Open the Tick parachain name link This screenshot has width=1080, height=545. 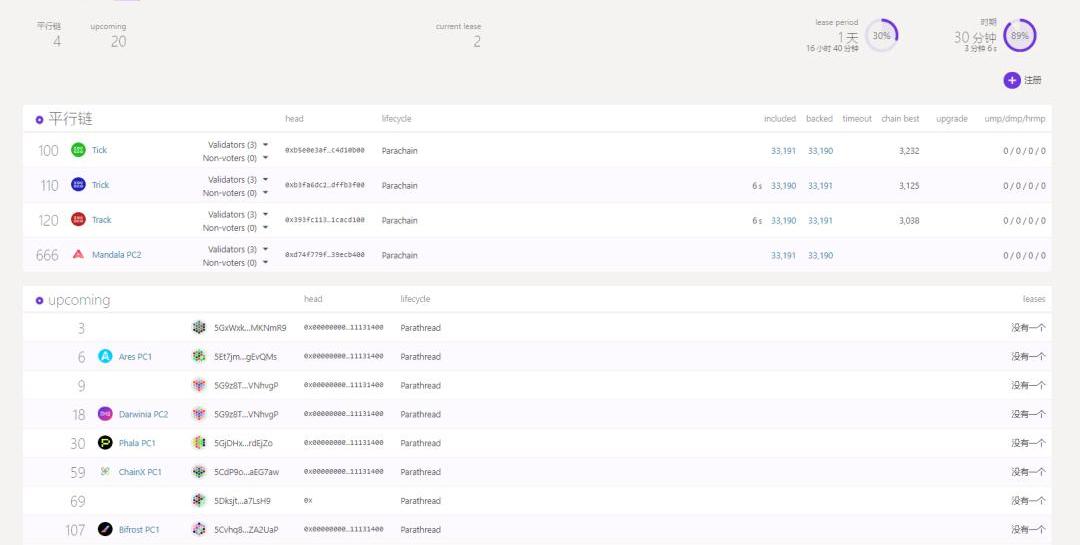click(99, 150)
